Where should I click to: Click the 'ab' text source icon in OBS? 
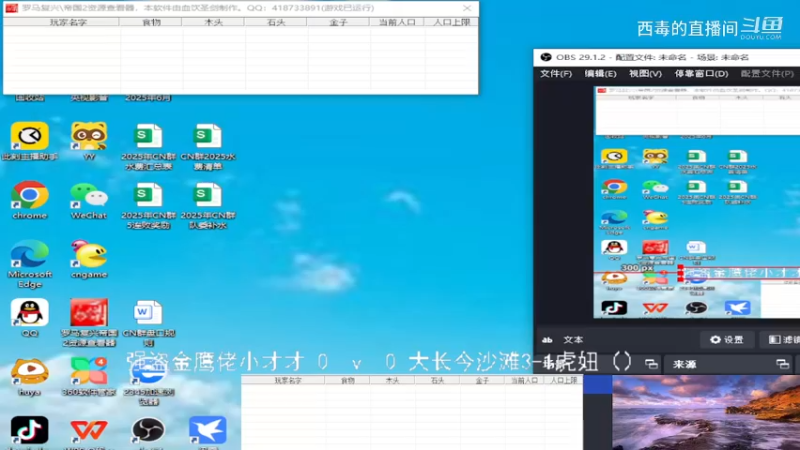pos(547,340)
